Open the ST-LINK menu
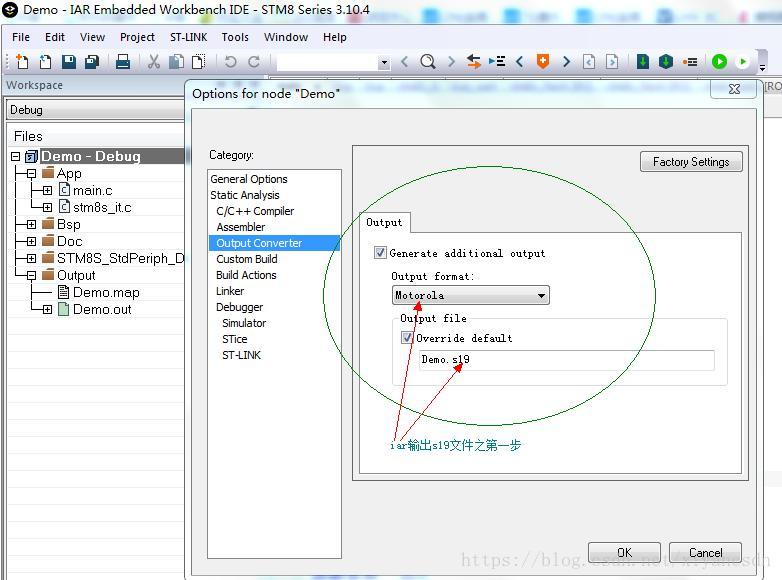Image resolution: width=782 pixels, height=580 pixels. [x=189, y=37]
